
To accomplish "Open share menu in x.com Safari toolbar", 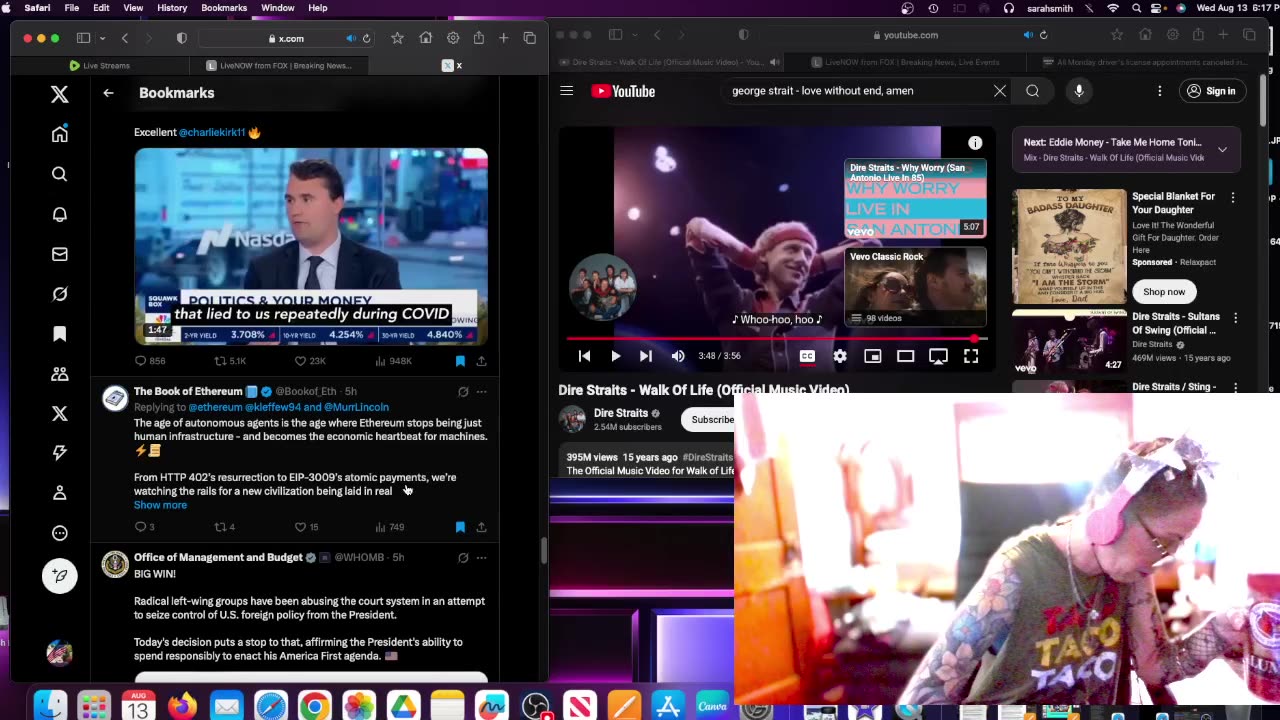I will tap(479, 38).
